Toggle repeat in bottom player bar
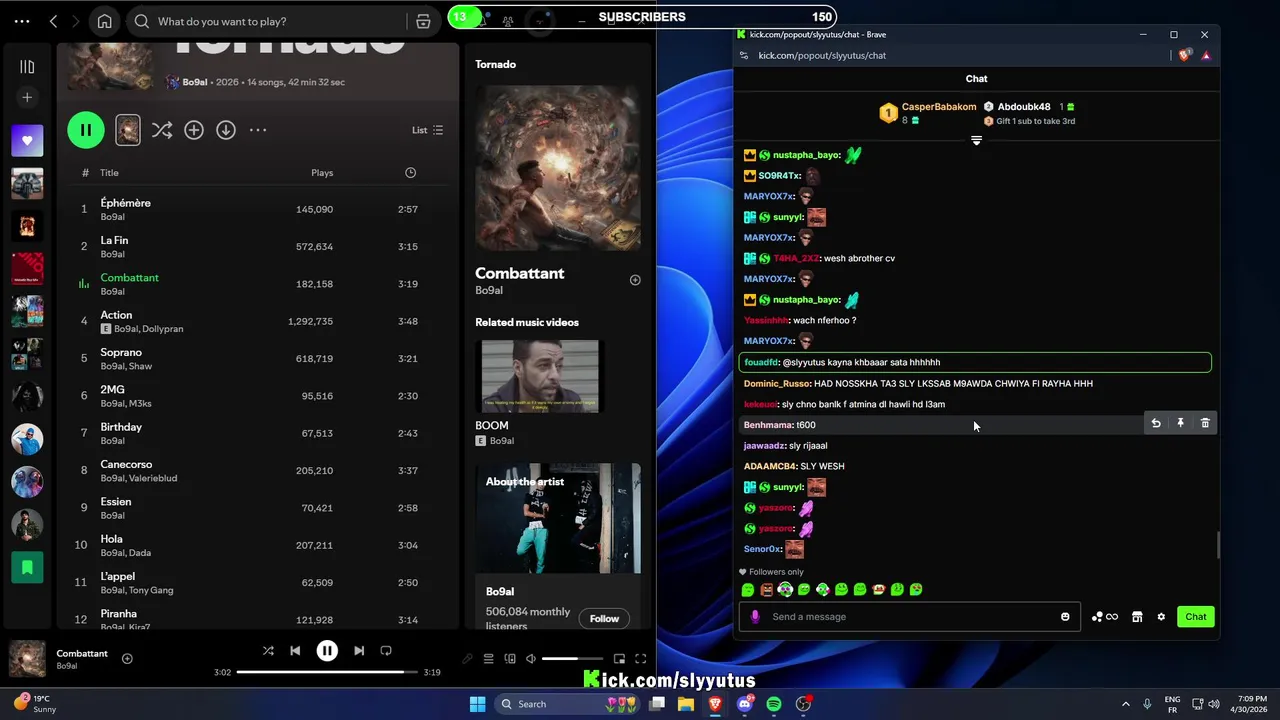Viewport: 1280px width, 720px height. tap(386, 651)
